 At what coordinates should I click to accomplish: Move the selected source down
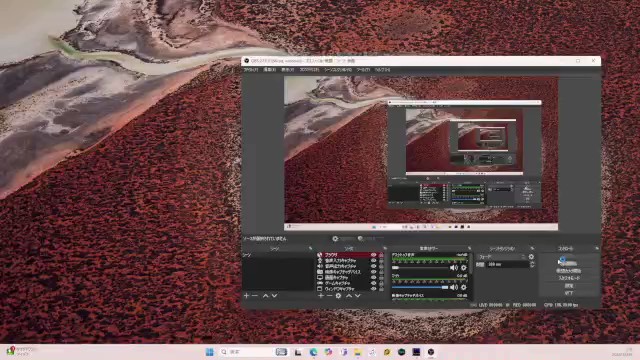tap(358, 296)
